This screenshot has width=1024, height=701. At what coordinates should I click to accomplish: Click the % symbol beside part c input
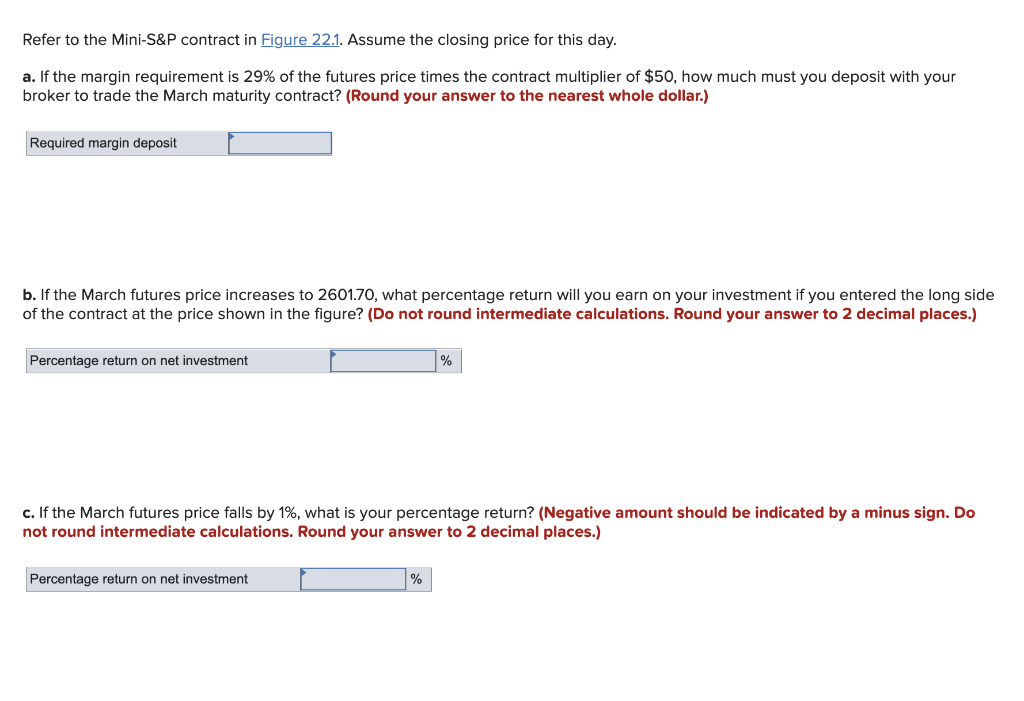tap(417, 579)
